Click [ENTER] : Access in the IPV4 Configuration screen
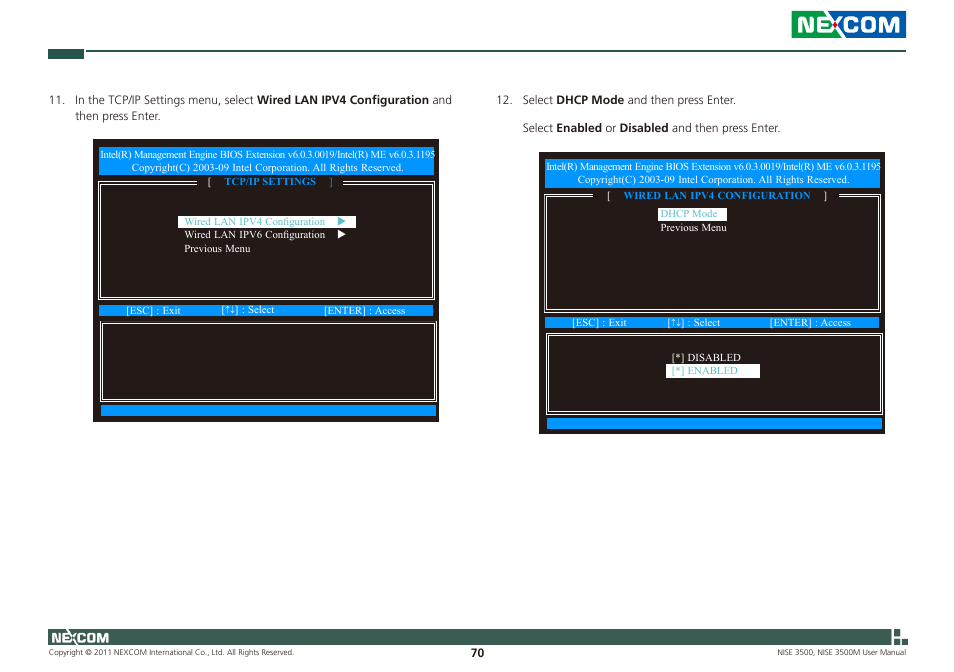 point(810,323)
